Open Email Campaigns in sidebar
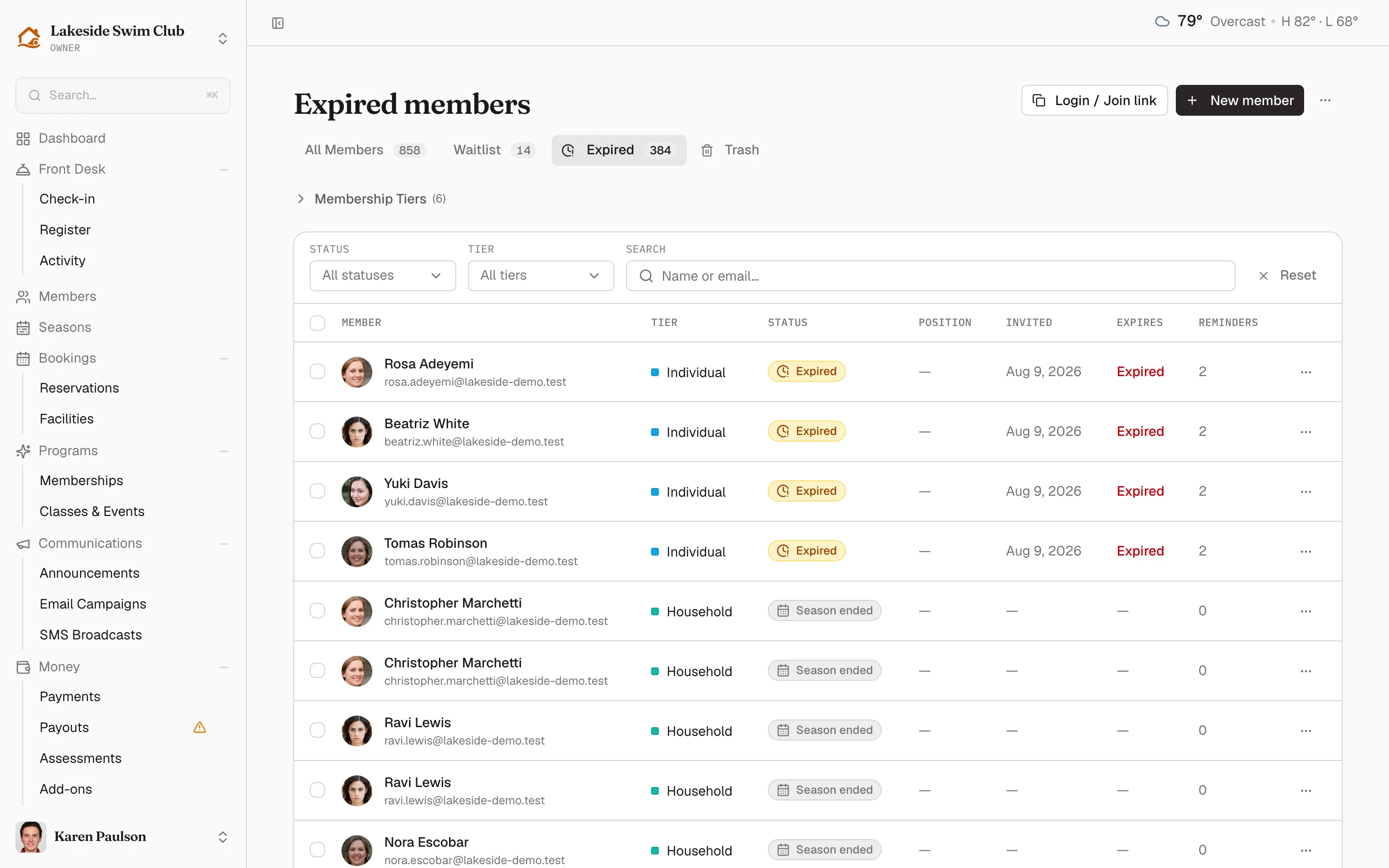 [x=93, y=604]
